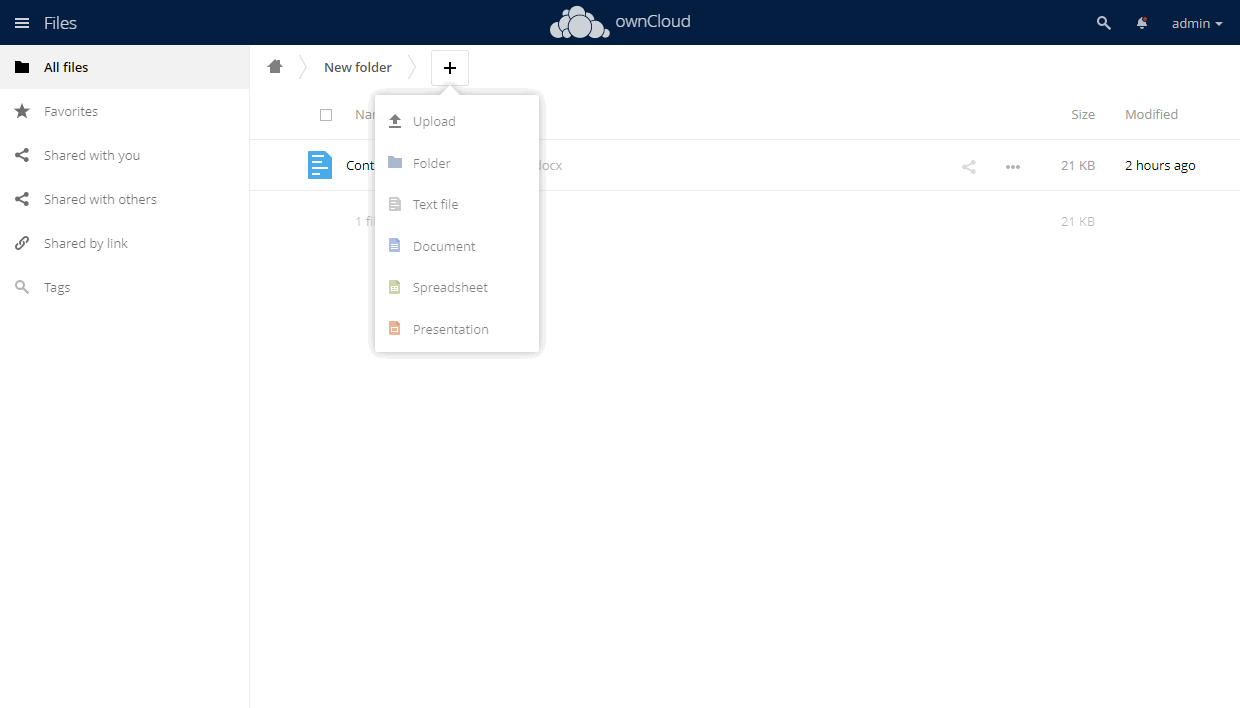Click the share icon for the file

point(968,166)
